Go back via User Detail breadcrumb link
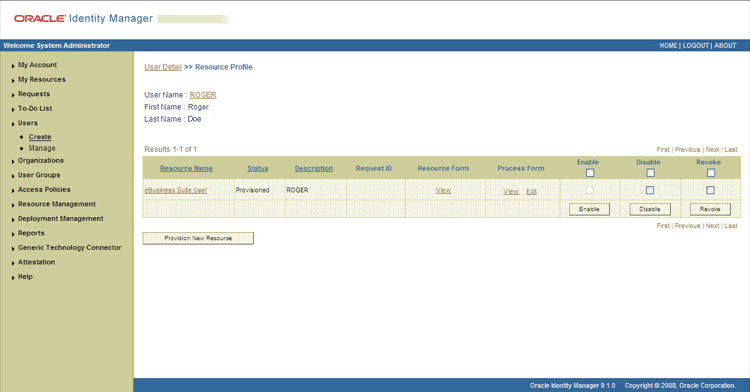 click(163, 67)
